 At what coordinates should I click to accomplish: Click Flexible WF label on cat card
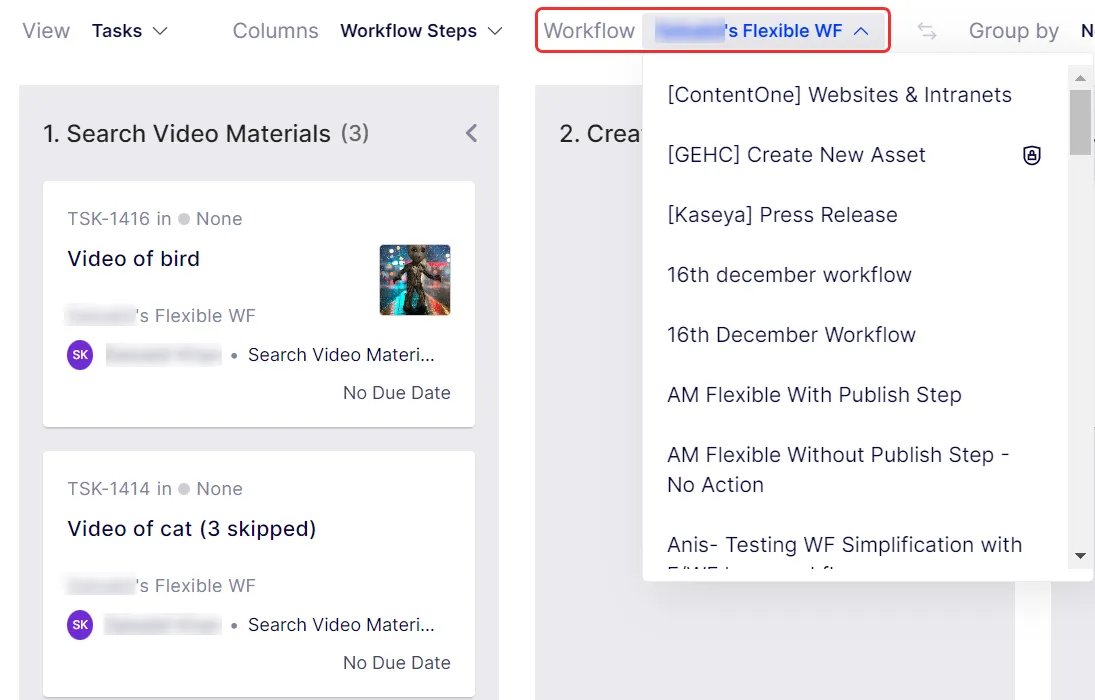click(x=161, y=585)
